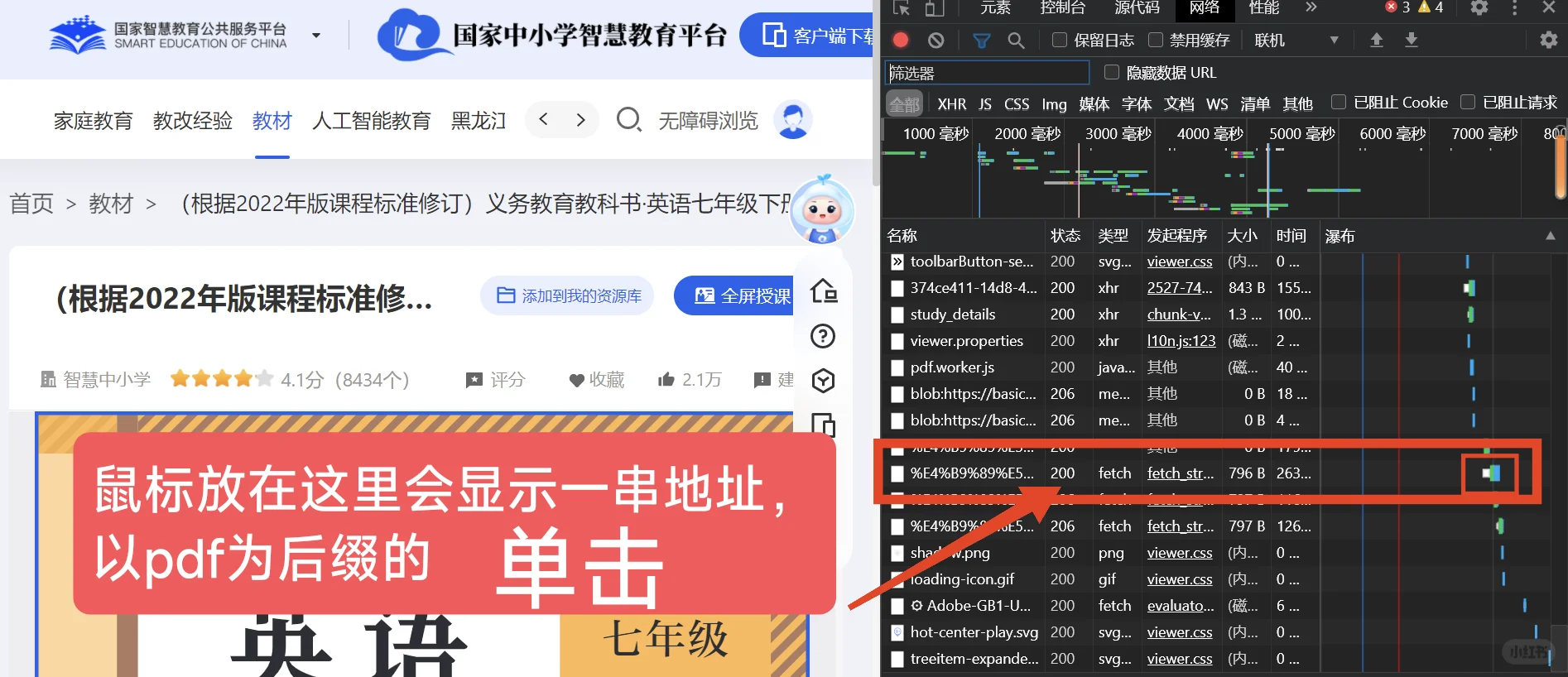This screenshot has height=677, width=1568.
Task: Clear the network log
Action: coord(936,40)
